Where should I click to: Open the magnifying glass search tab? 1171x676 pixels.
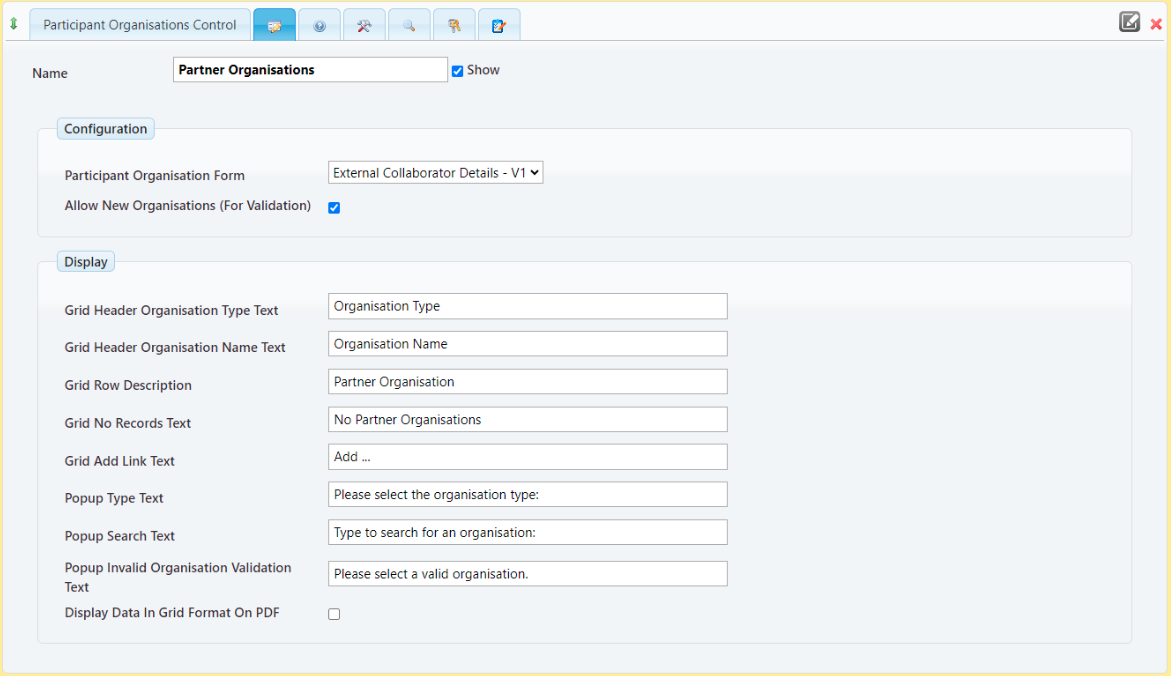(x=409, y=26)
